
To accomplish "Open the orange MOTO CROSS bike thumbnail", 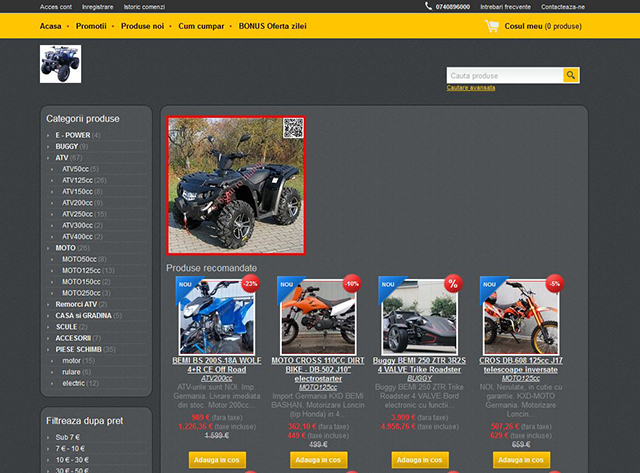I will (x=318, y=320).
